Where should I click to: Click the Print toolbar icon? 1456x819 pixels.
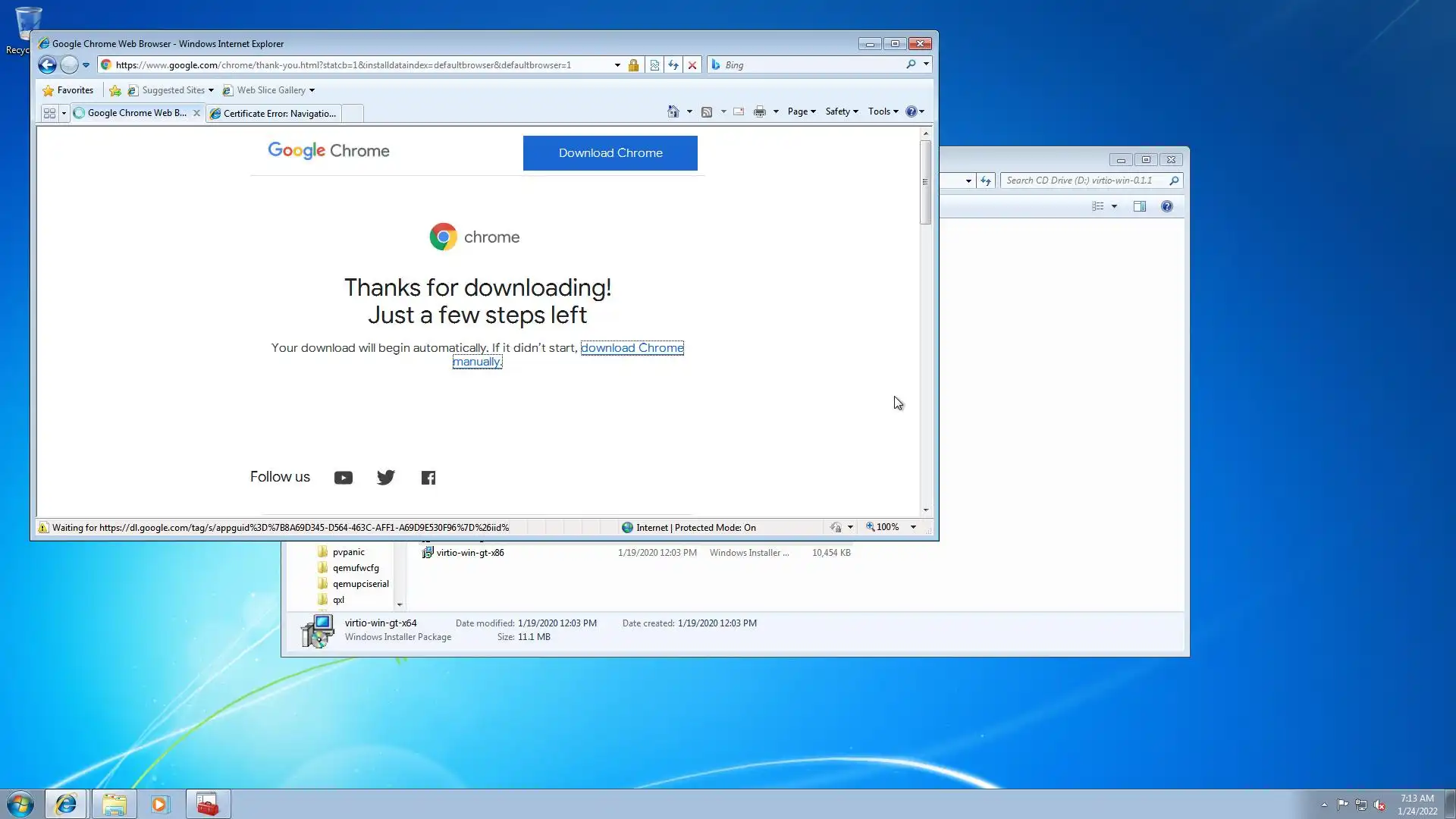tap(759, 111)
